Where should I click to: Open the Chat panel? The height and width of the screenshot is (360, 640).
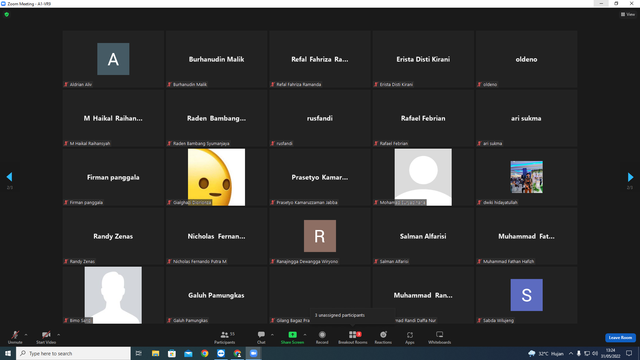[261, 337]
